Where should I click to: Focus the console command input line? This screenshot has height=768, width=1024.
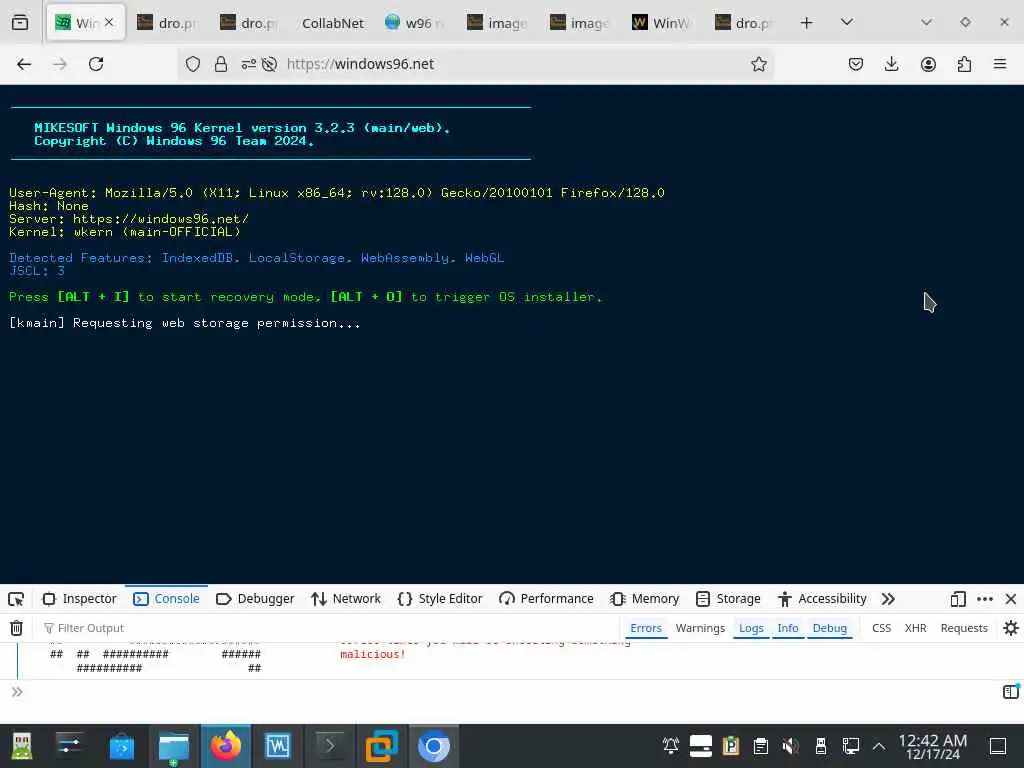(x=509, y=692)
